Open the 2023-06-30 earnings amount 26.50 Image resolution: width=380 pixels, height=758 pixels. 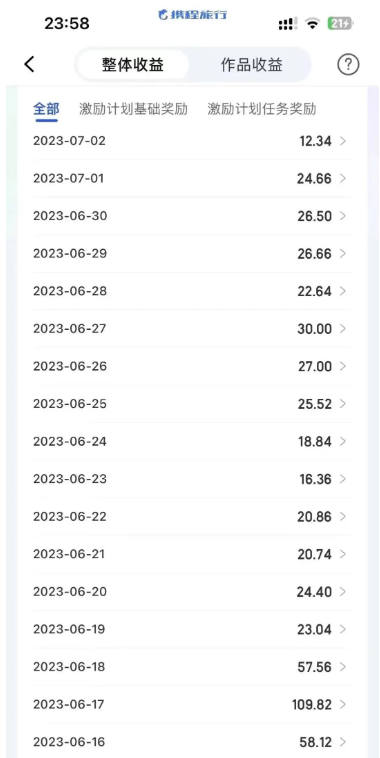[x=314, y=216]
